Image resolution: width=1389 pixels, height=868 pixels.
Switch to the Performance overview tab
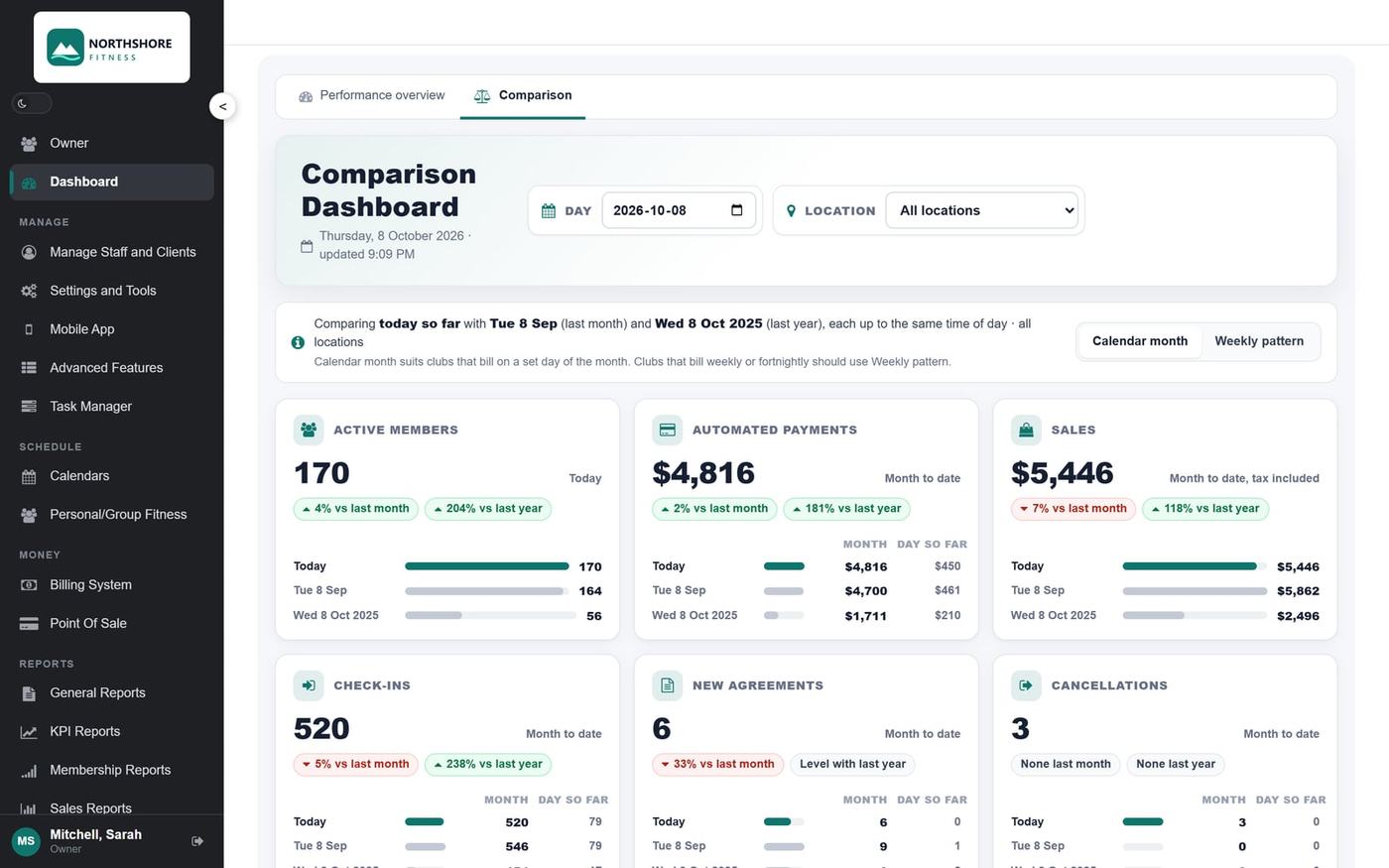pyautogui.click(x=372, y=95)
